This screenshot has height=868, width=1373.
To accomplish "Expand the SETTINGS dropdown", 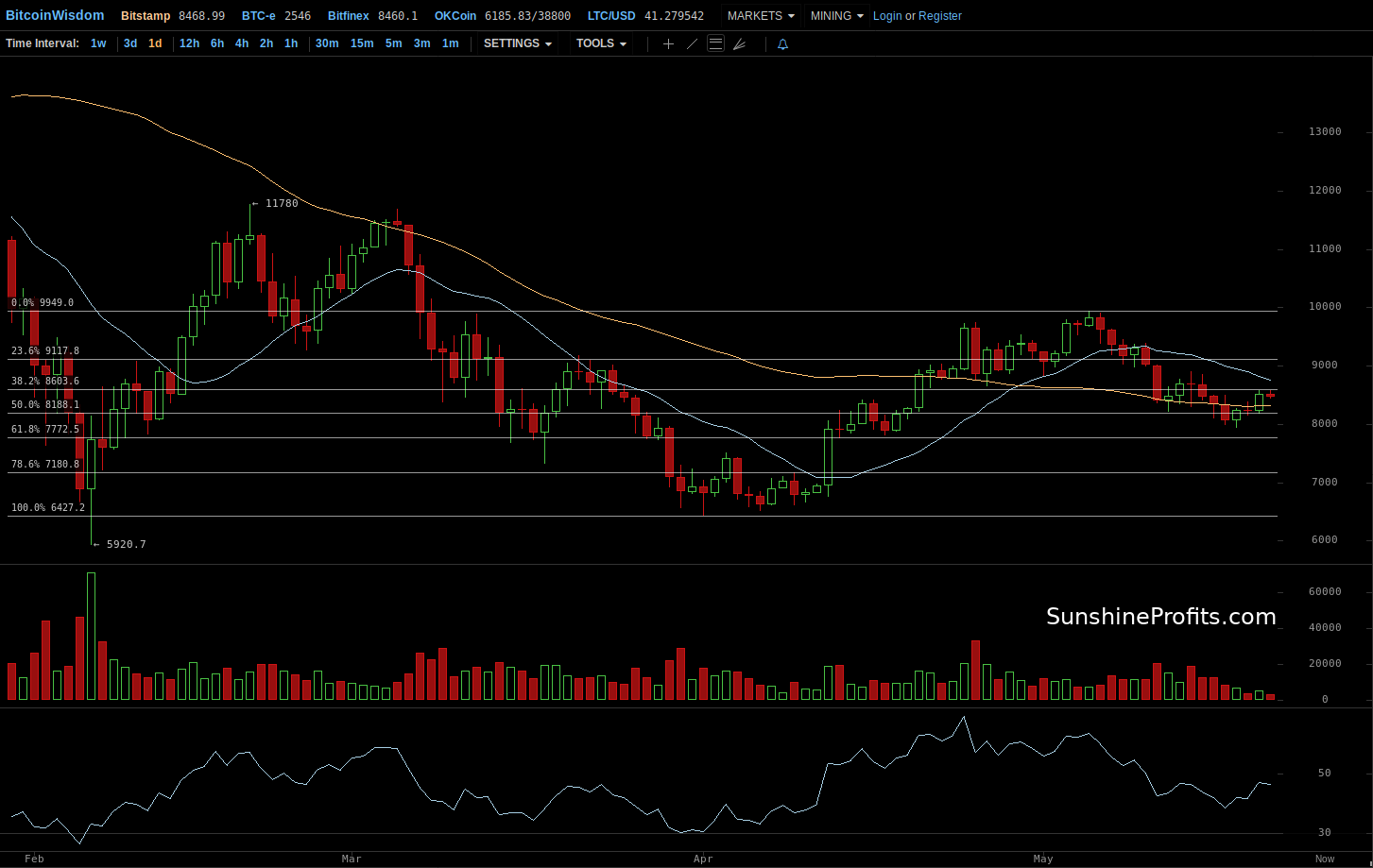I will coord(517,43).
